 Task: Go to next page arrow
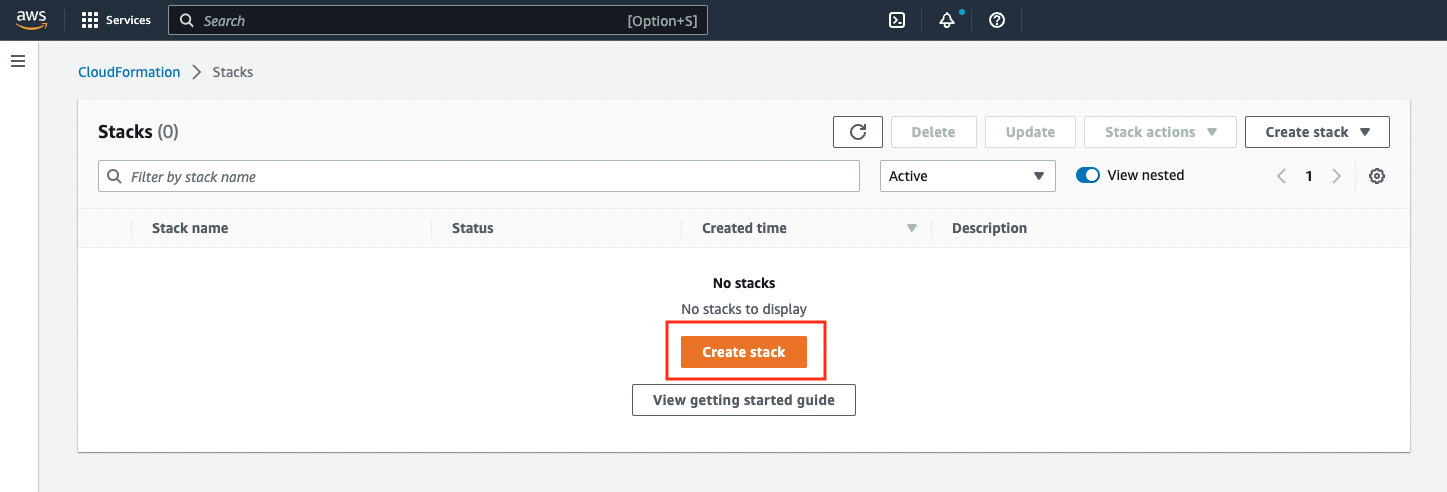[1337, 176]
